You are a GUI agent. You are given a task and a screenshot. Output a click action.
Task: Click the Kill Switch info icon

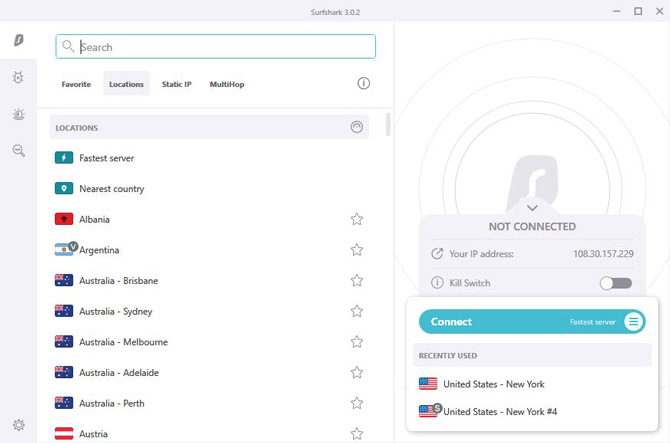[437, 282]
